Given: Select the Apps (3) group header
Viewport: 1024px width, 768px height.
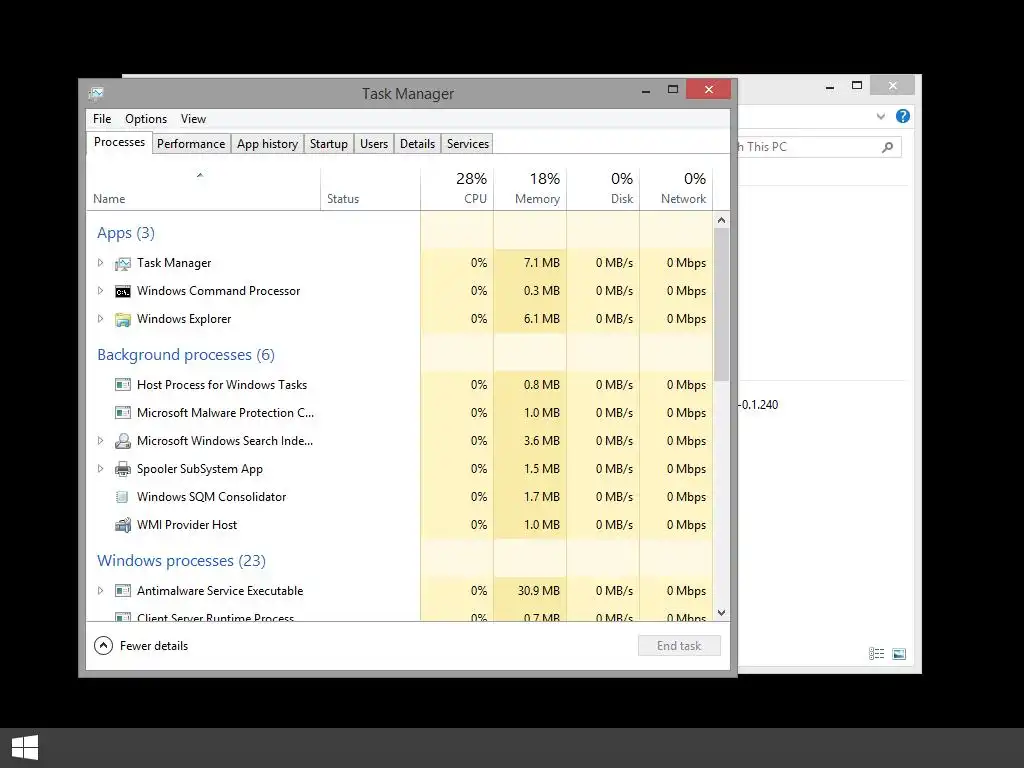Looking at the screenshot, I should (x=126, y=233).
